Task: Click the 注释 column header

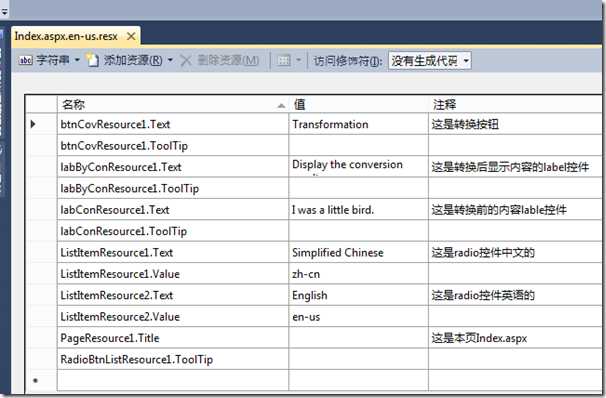Action: 515,104
